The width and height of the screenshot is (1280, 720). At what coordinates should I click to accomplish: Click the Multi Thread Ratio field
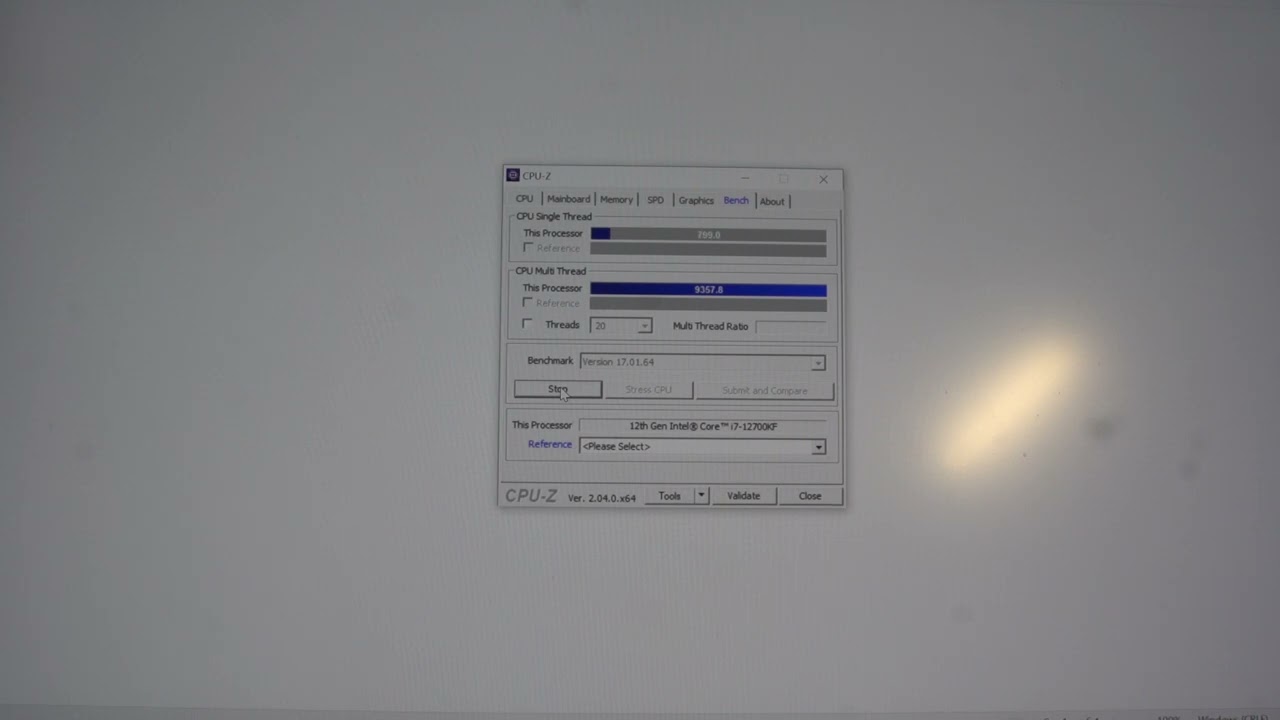click(791, 327)
